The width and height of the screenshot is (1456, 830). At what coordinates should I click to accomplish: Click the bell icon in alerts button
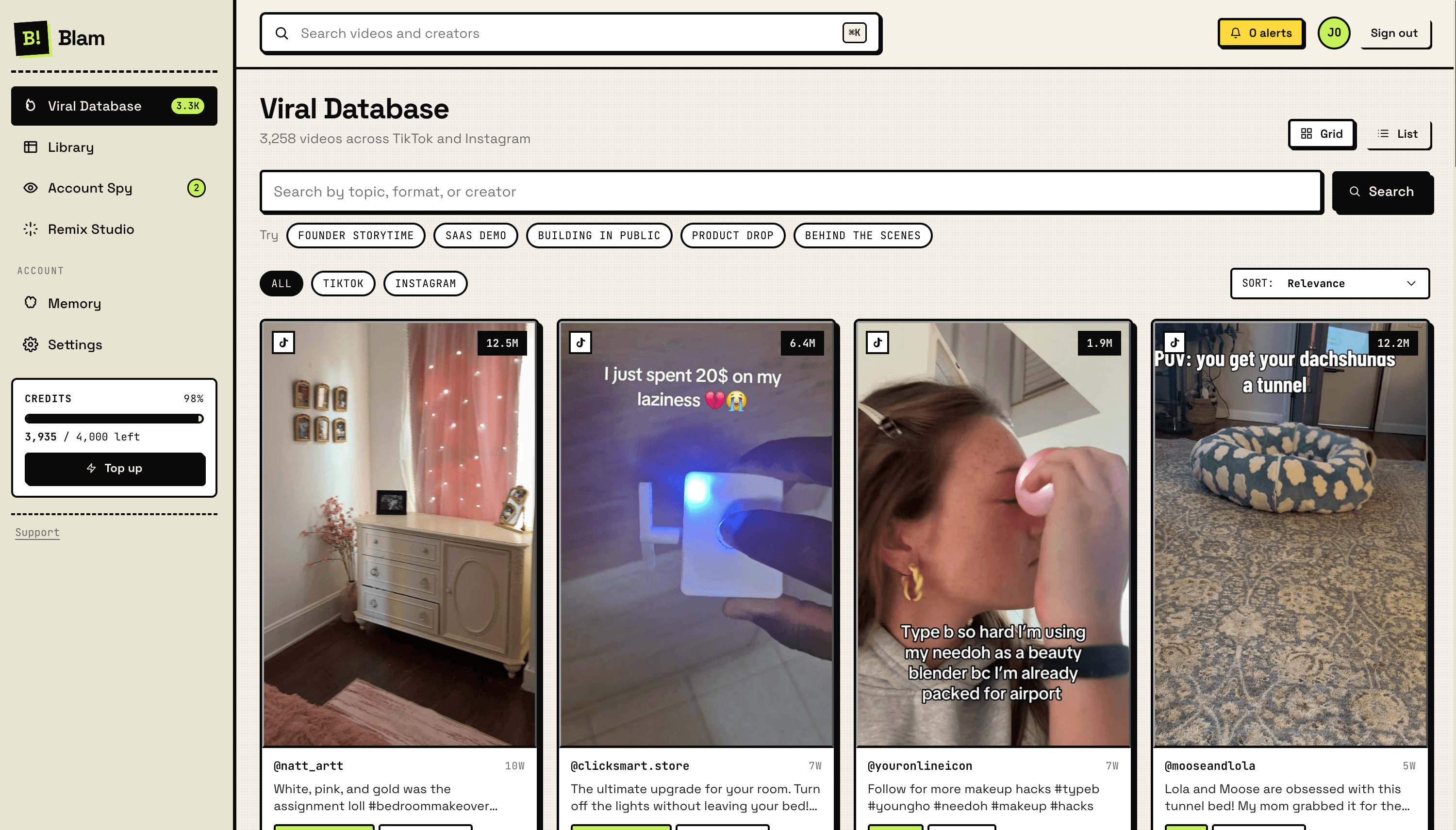tap(1236, 33)
